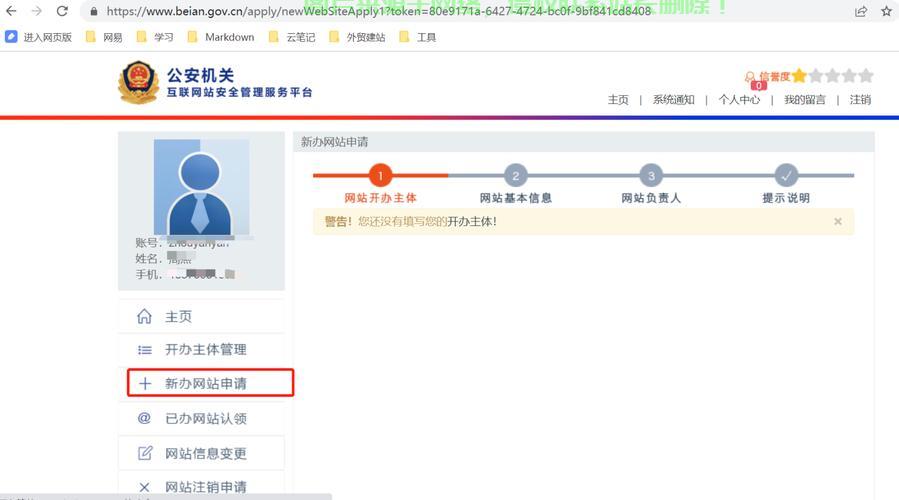Click 开办主体 text in warning message
Viewport: 899px width, 500px height.
[469, 221]
